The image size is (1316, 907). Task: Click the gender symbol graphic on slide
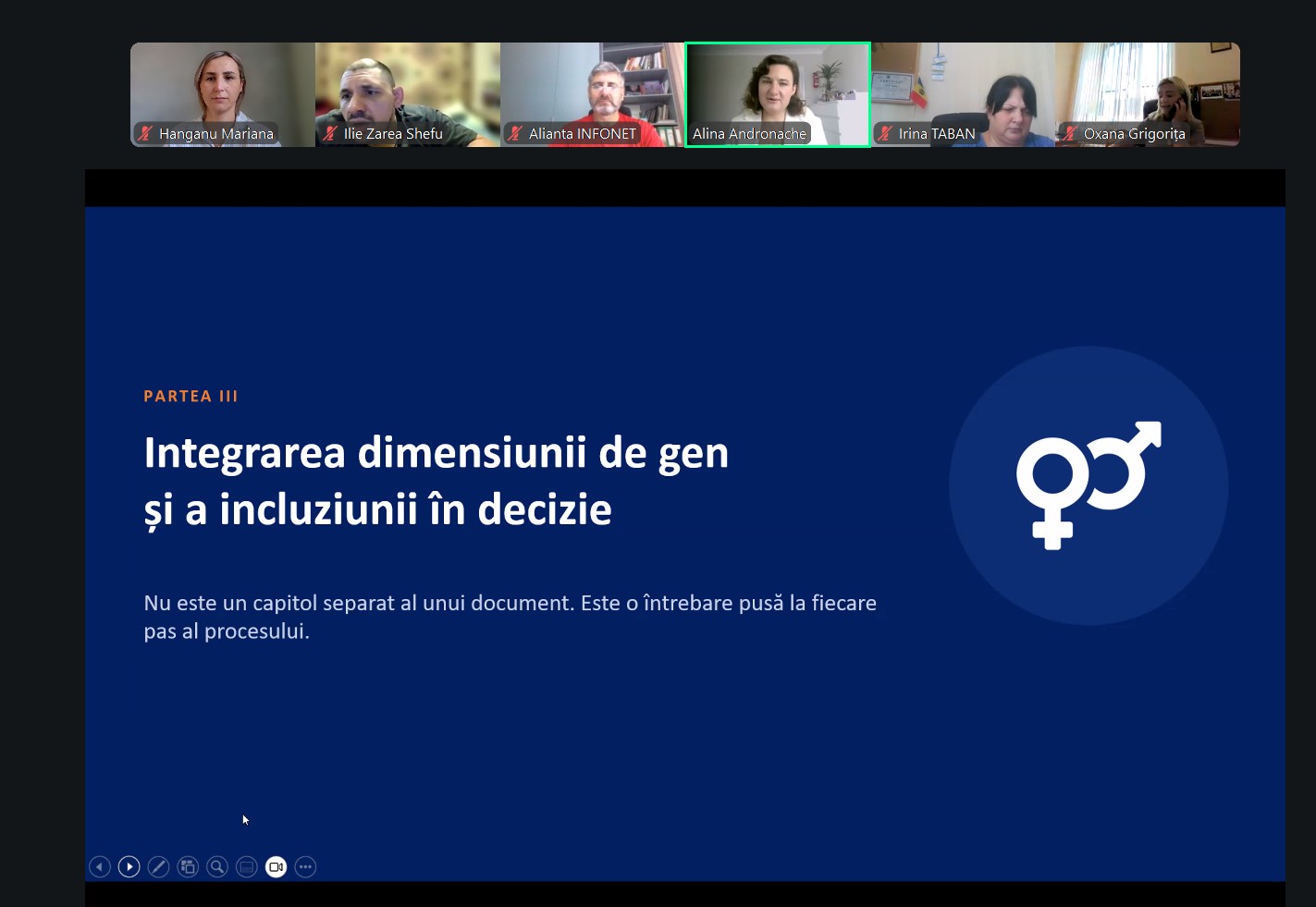(x=1088, y=485)
